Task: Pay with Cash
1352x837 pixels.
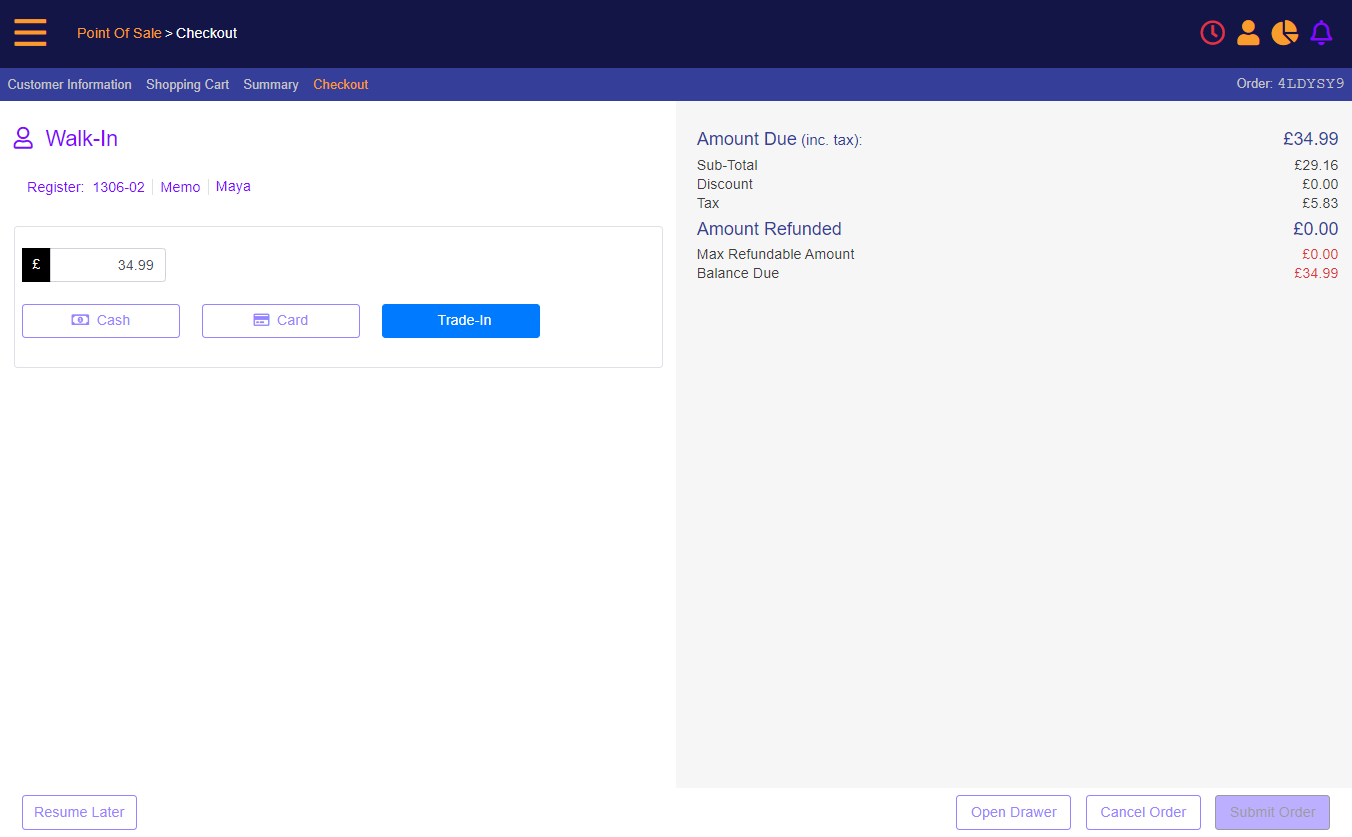Action: pos(101,321)
